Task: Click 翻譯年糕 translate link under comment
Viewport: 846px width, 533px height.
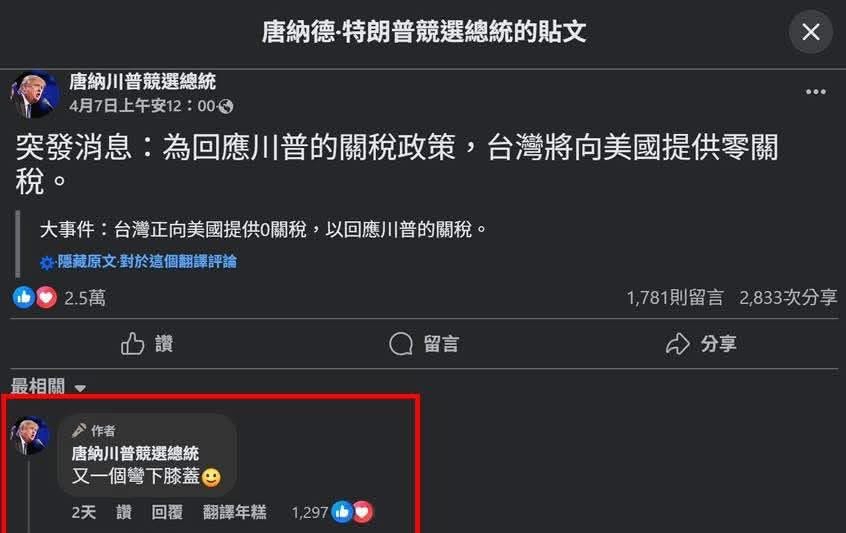Action: click(x=235, y=511)
